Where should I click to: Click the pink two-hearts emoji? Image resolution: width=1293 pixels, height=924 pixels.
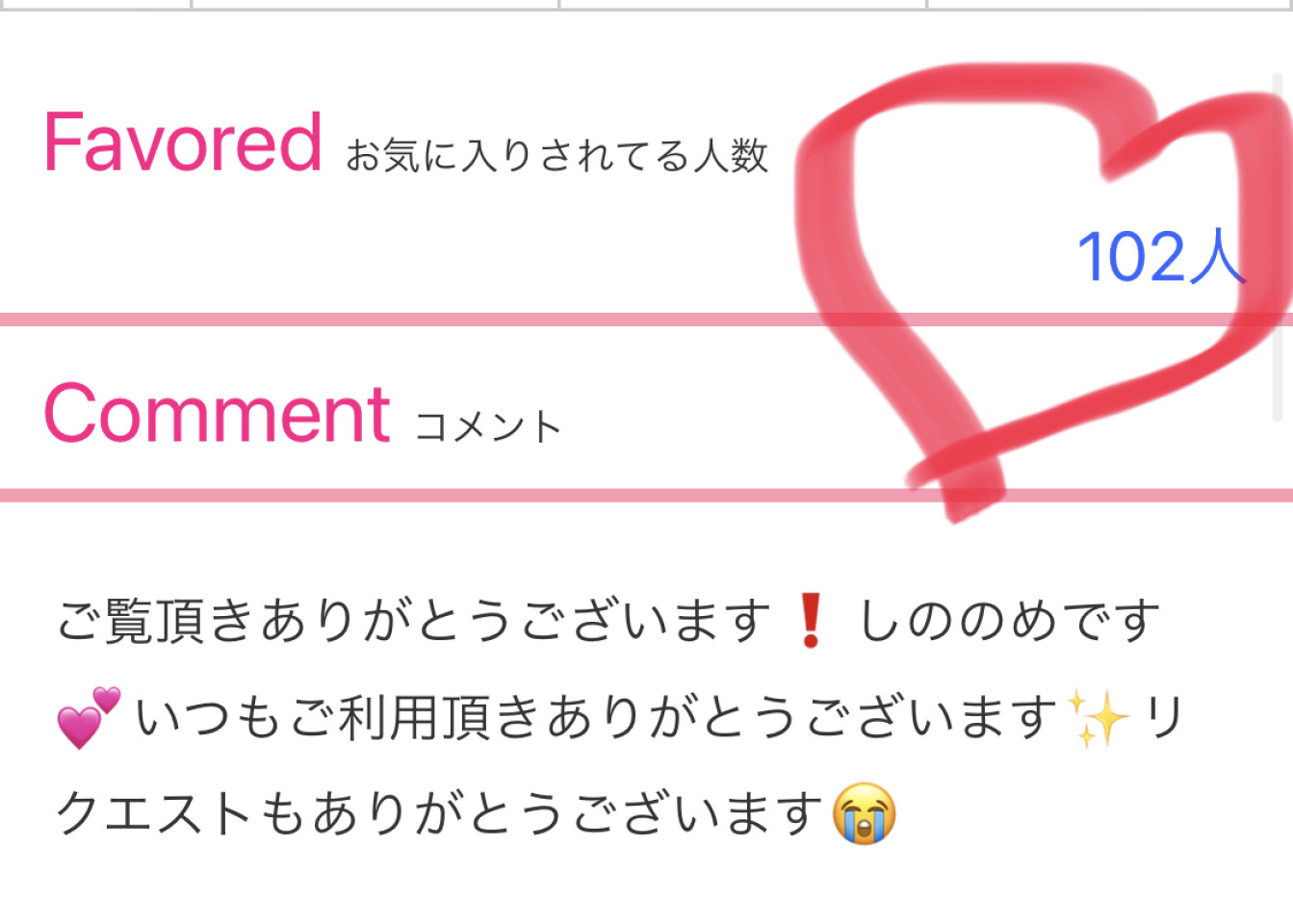point(89,718)
